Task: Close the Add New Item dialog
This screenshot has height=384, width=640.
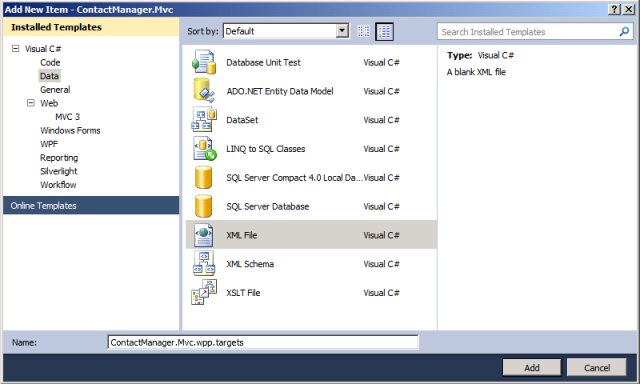Action: (628, 9)
